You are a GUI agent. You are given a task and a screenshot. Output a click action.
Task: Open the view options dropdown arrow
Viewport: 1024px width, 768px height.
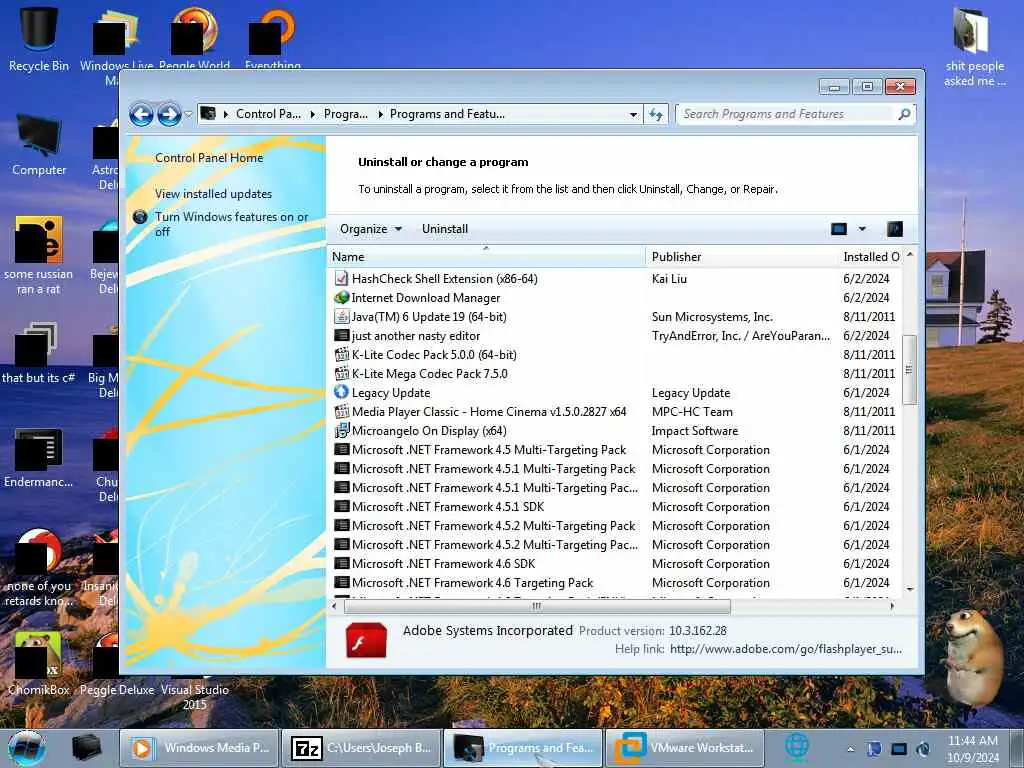pos(862,229)
